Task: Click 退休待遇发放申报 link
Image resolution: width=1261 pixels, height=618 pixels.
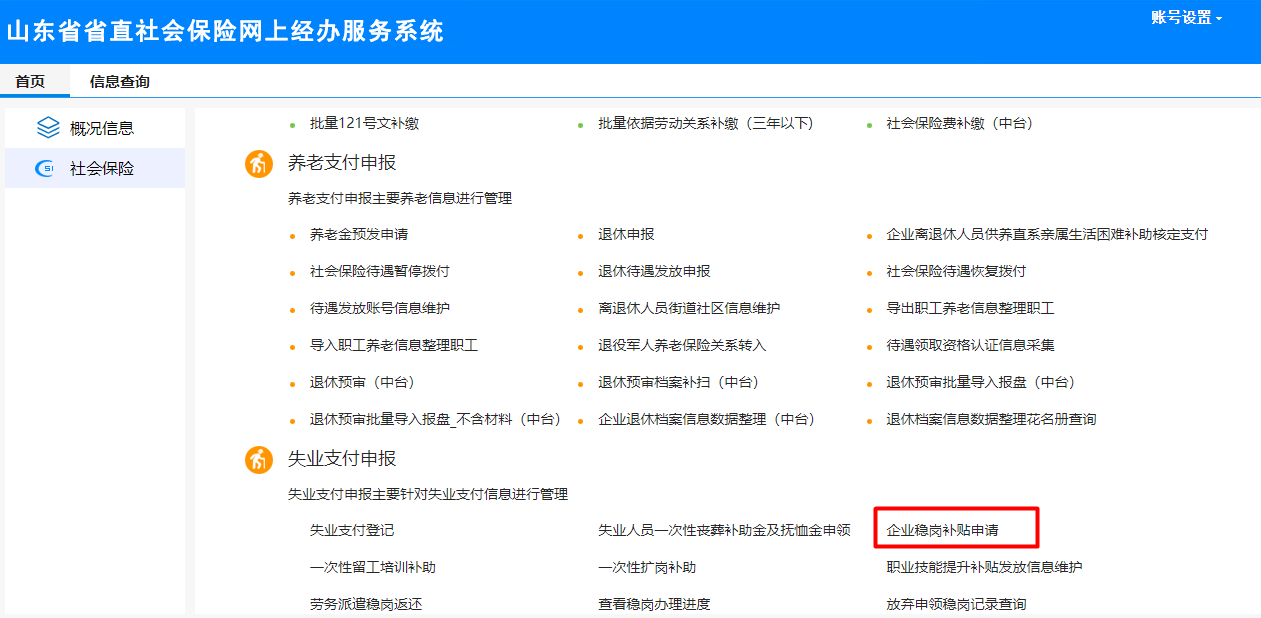Action: [654, 271]
